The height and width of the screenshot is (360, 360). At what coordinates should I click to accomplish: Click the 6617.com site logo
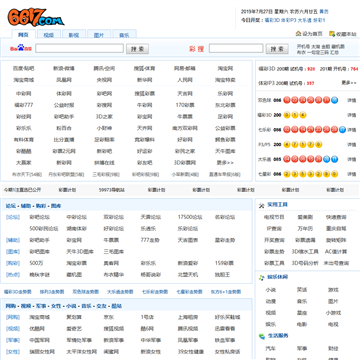coord(36,17)
